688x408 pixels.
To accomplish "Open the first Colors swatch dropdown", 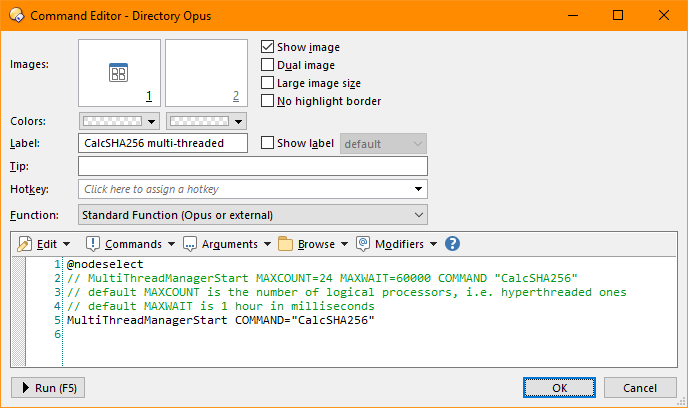I will click(x=119, y=121).
